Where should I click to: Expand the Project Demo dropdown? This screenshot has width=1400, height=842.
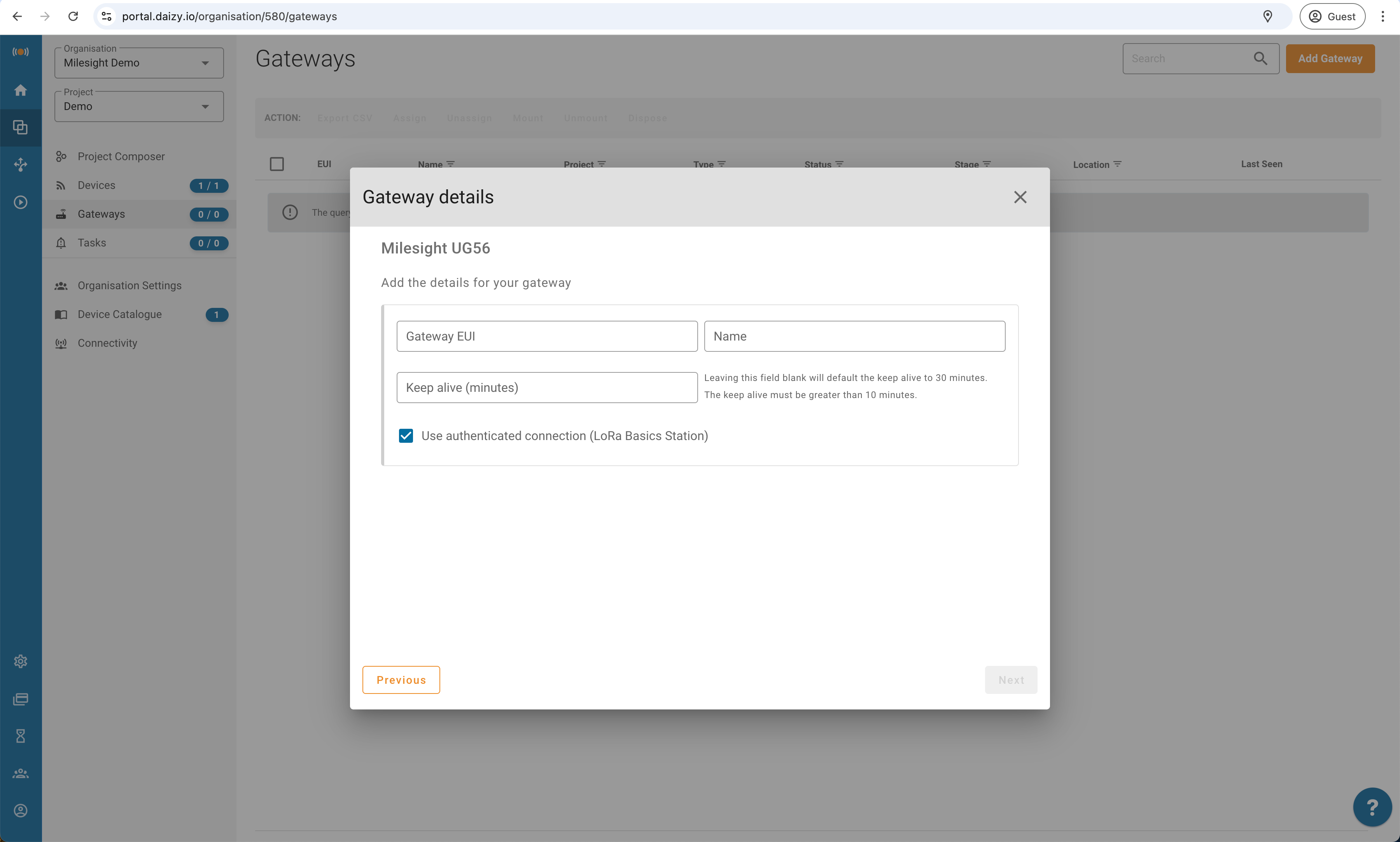click(139, 106)
